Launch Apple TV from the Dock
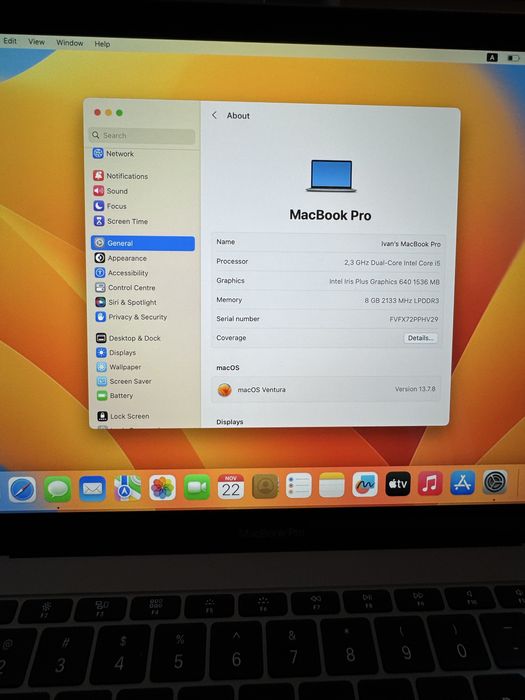 [x=398, y=484]
